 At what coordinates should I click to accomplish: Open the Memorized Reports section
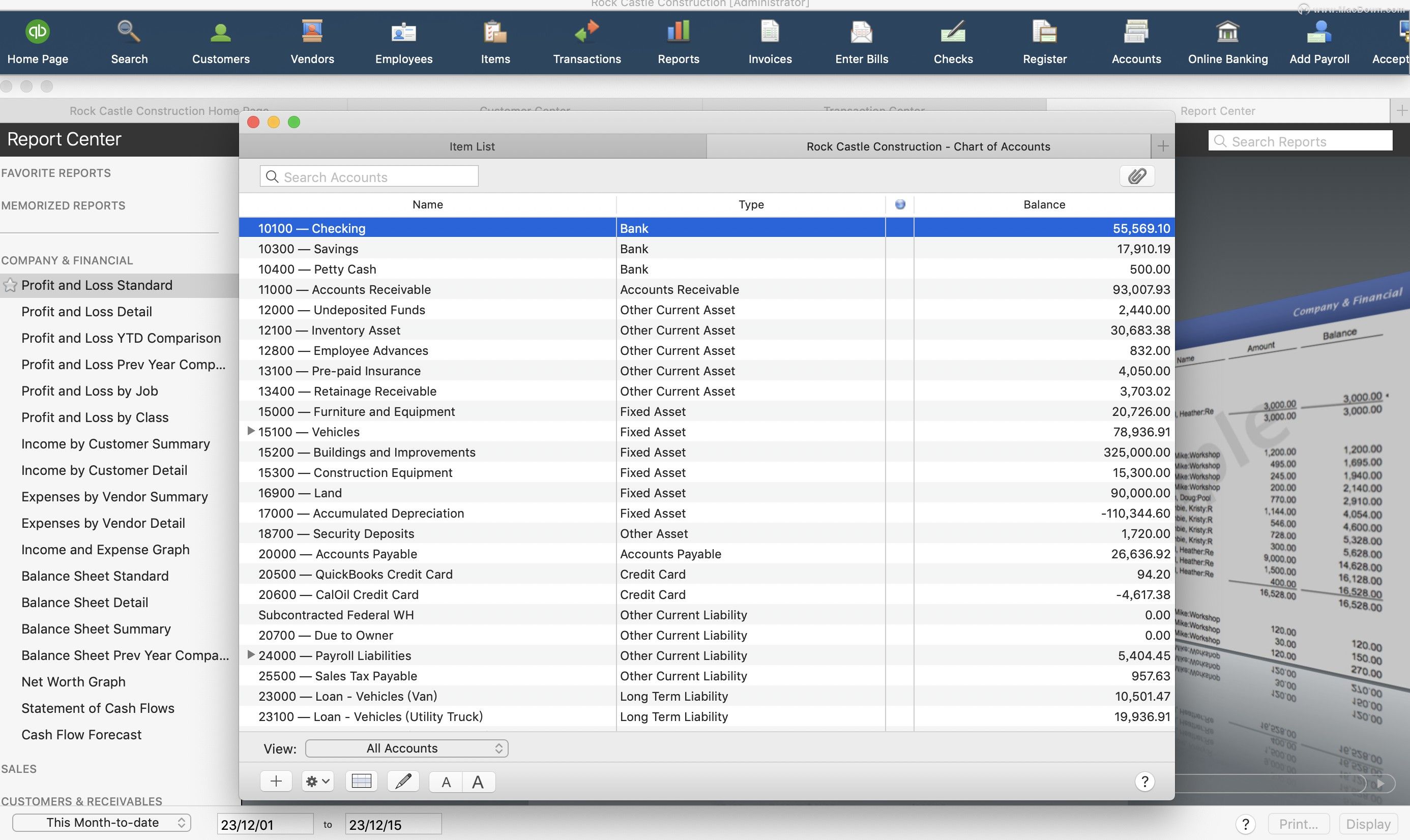(x=63, y=205)
